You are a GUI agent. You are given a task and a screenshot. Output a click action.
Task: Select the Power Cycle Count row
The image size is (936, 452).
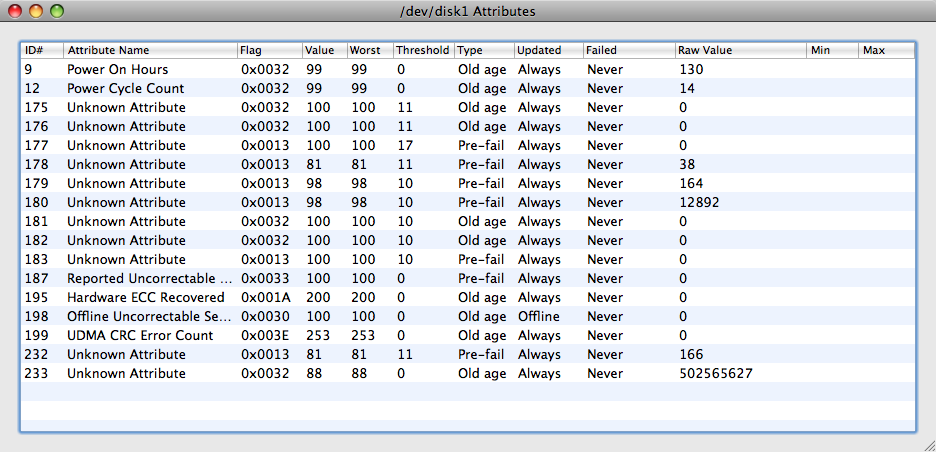(468, 88)
